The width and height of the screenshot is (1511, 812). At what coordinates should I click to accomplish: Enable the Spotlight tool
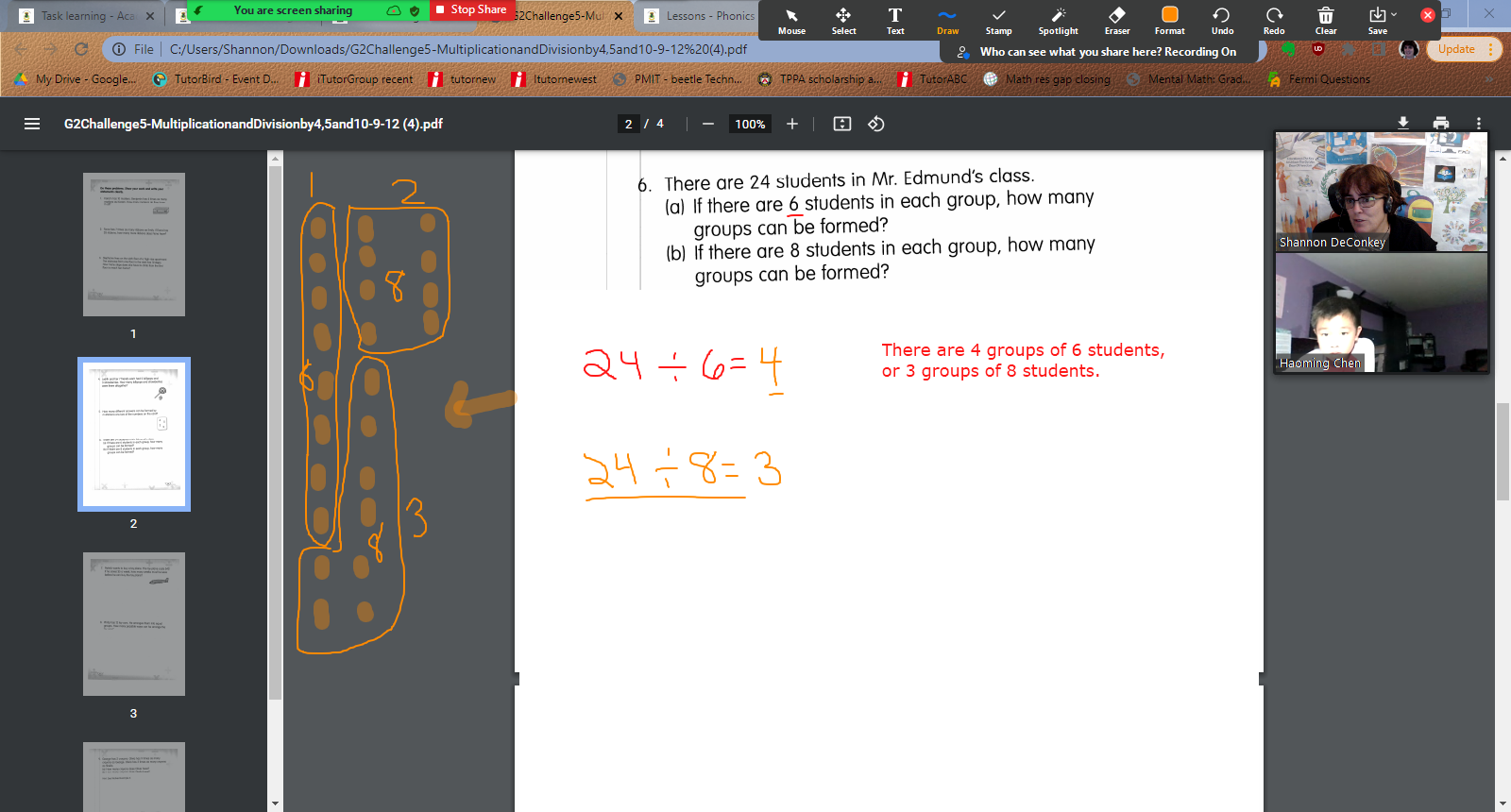point(1058,21)
